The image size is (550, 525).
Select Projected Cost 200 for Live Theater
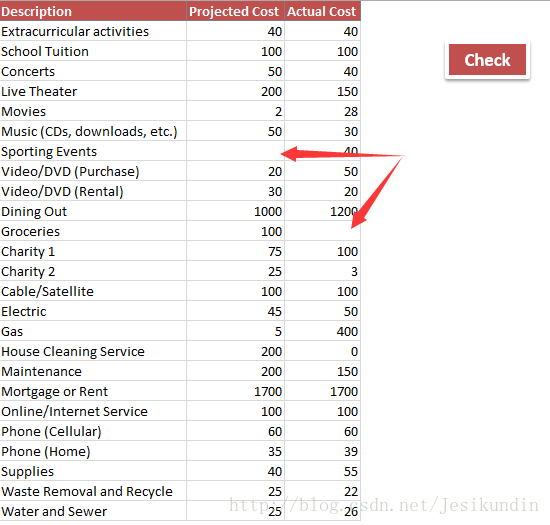[x=235, y=91]
